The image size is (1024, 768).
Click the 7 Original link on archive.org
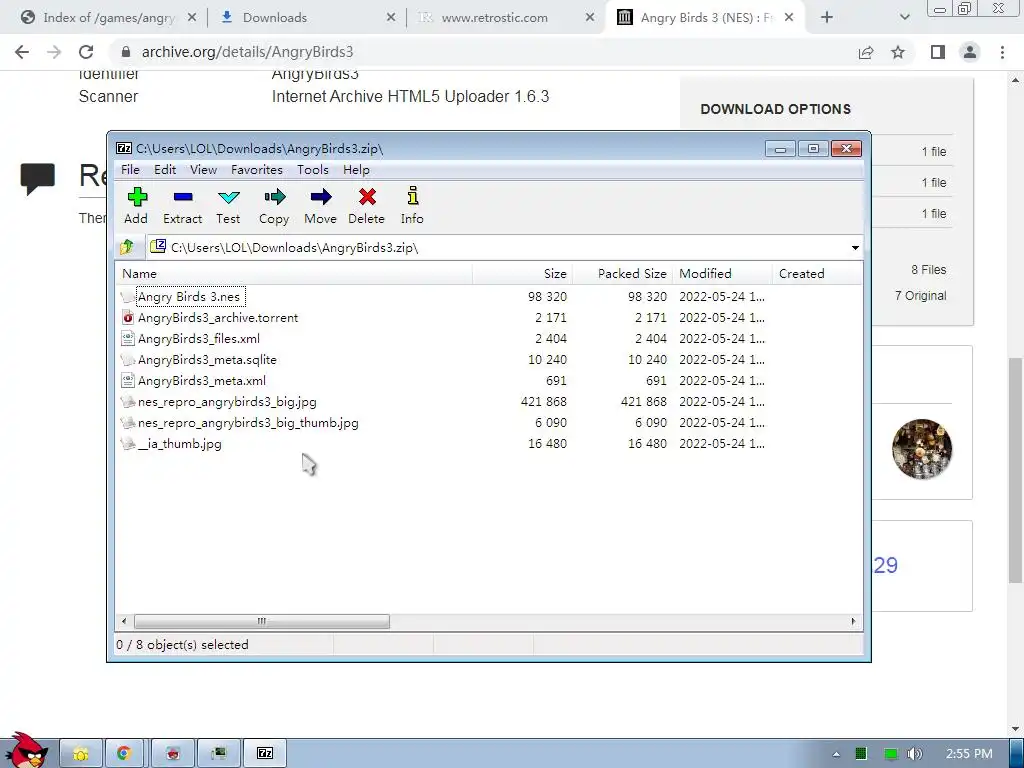(x=920, y=296)
